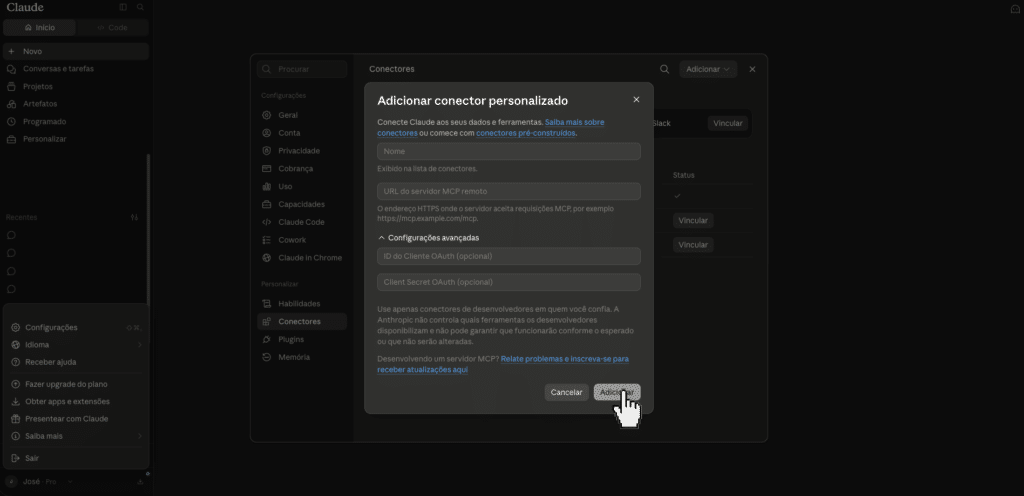
Task: Click the filter icon next to Recentes
Action: [x=135, y=217]
